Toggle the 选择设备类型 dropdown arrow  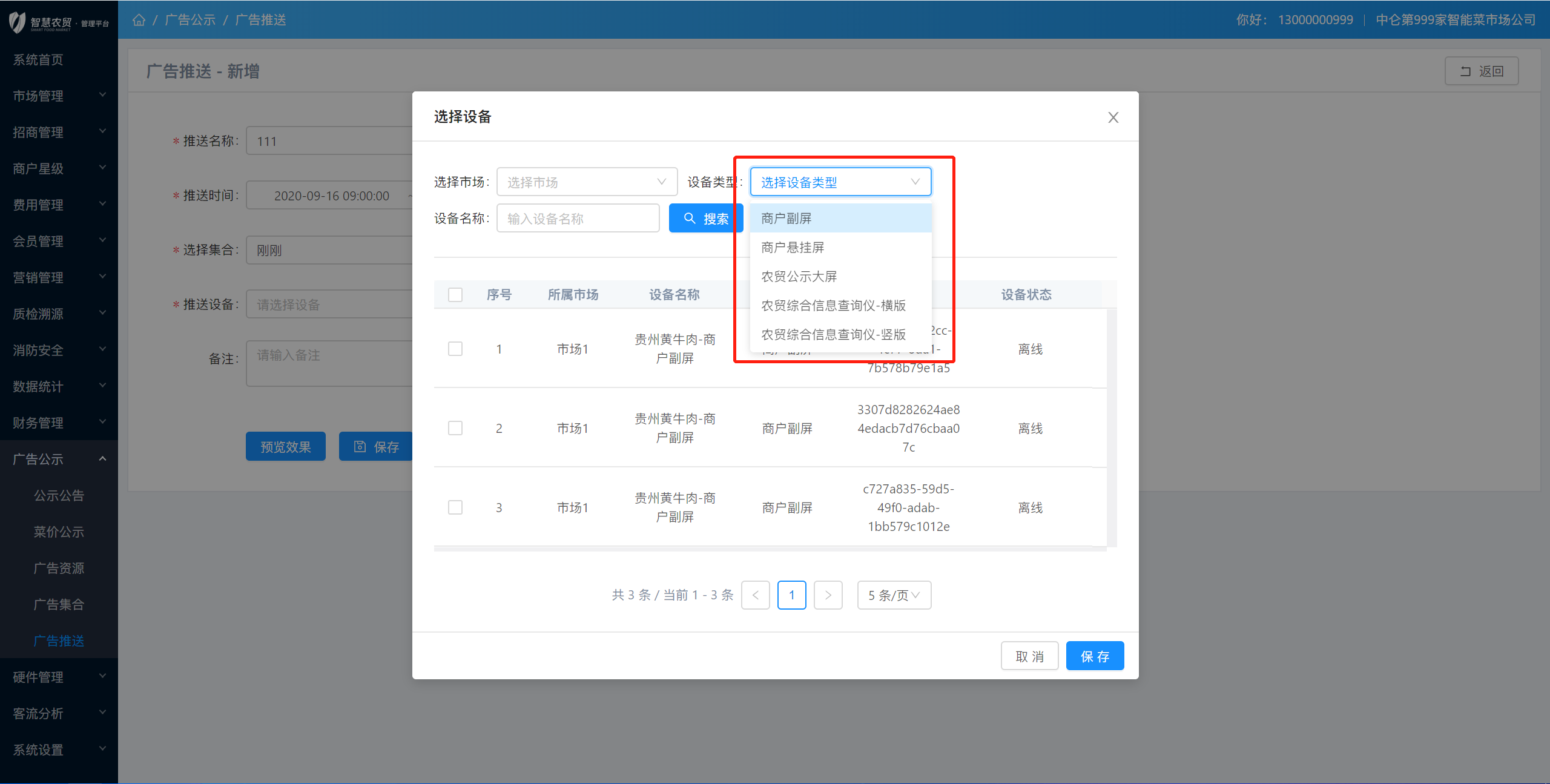point(915,182)
